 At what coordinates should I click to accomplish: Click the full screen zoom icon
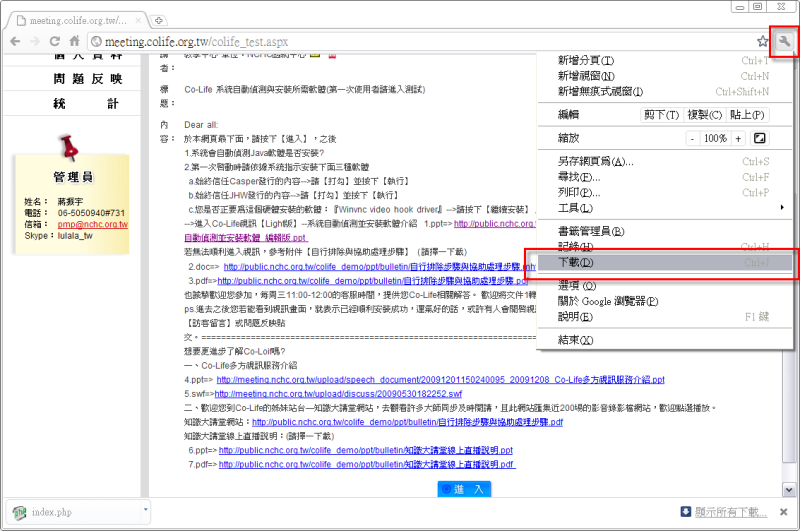tap(759, 138)
